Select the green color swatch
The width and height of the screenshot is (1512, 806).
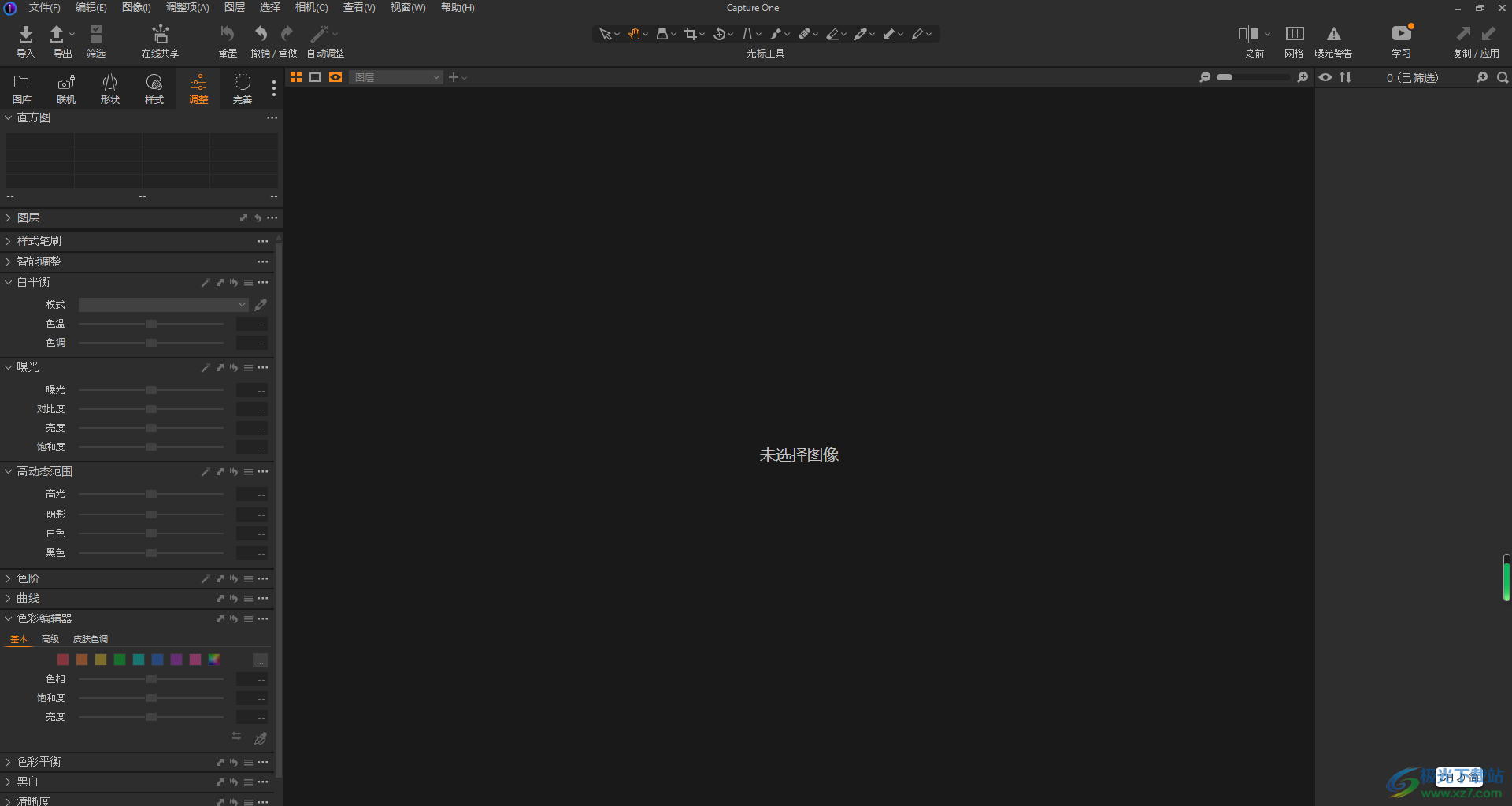120,659
